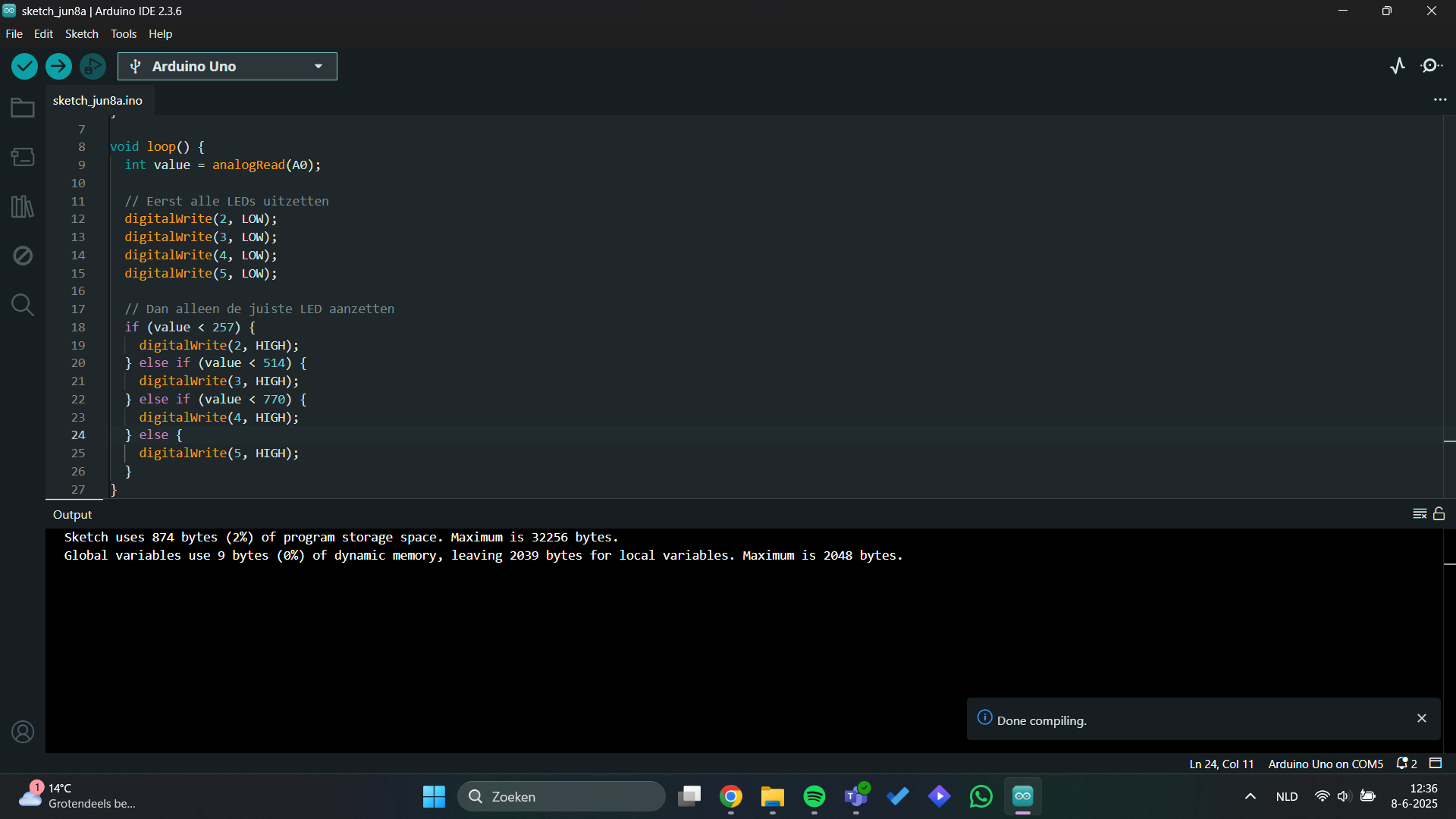
Task: Open the Serial Monitor
Action: [x=1431, y=66]
